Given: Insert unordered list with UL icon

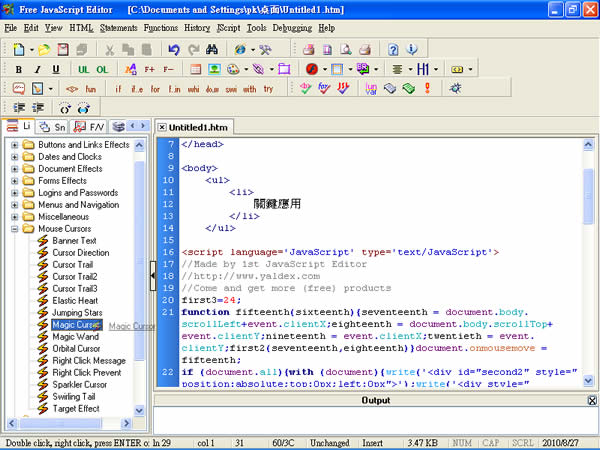Looking at the screenshot, I should point(83,69).
